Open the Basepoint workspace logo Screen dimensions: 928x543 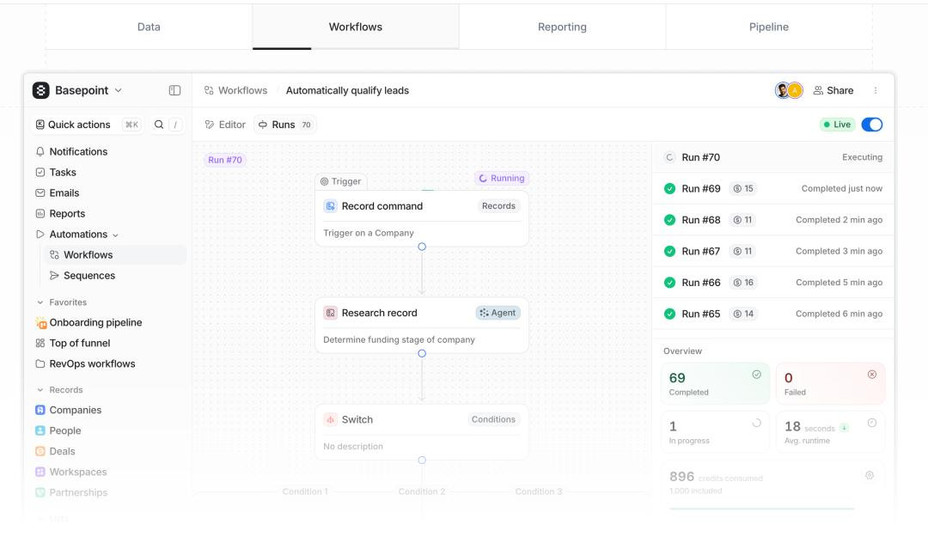pos(41,90)
